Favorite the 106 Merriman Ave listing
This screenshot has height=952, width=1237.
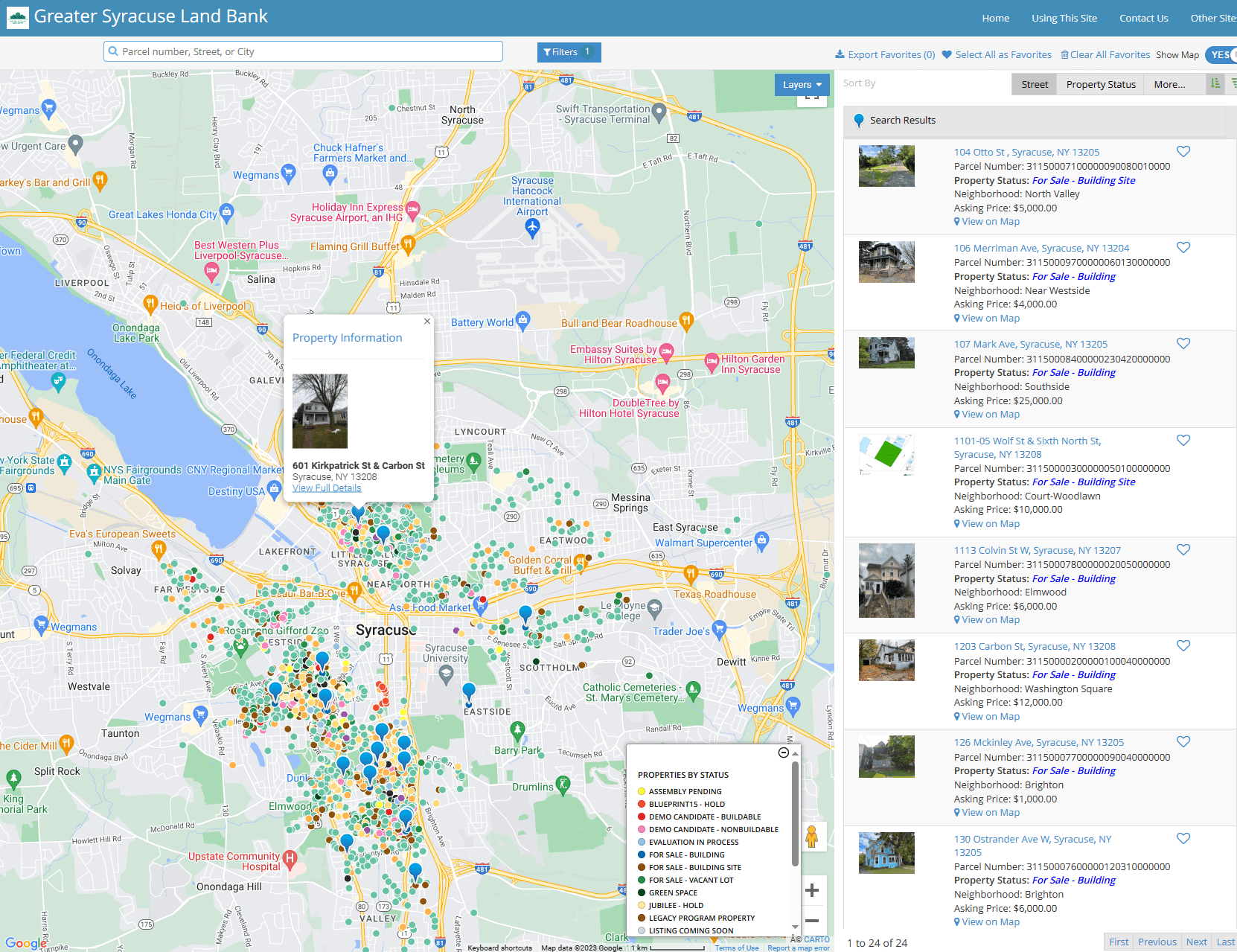pos(1183,248)
